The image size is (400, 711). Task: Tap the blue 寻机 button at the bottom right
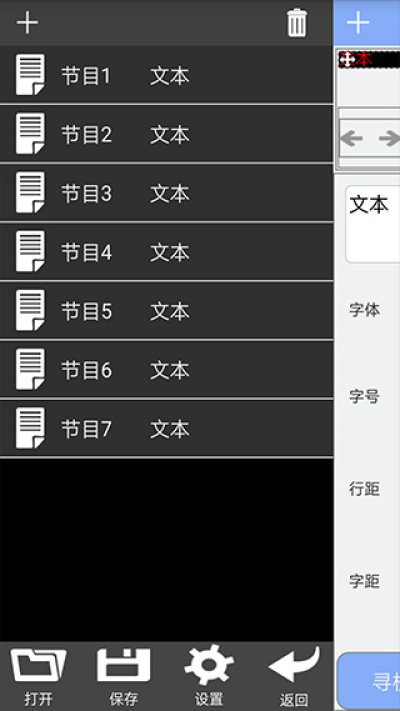point(369,682)
